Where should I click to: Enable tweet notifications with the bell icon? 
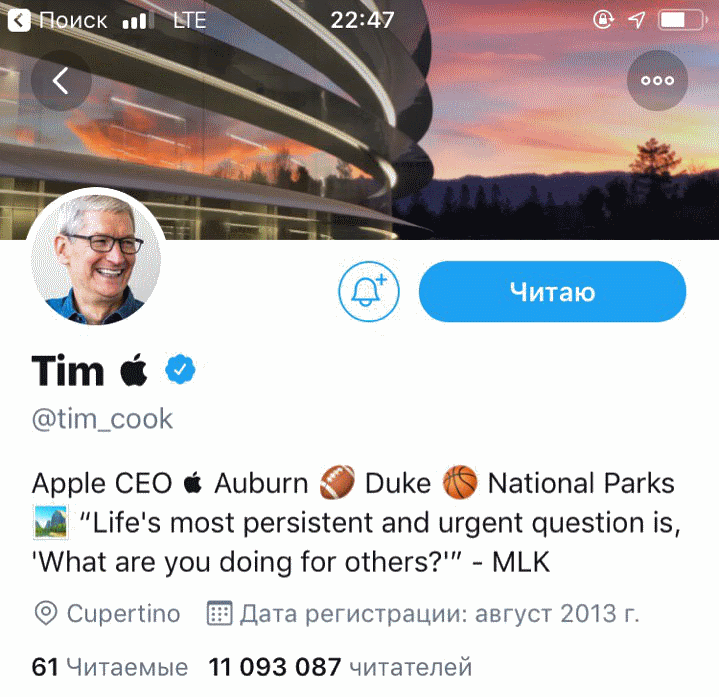[x=369, y=291]
